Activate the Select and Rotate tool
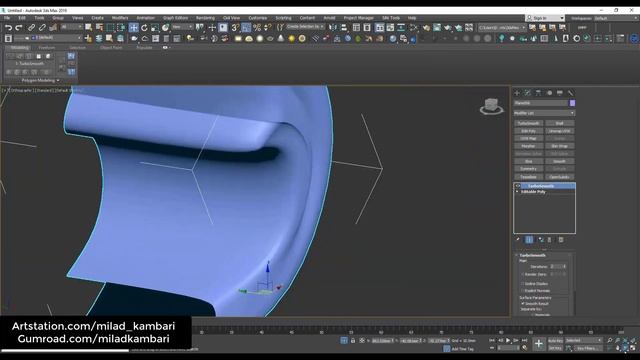Image resolution: width=640 pixels, height=360 pixels. tap(144, 28)
